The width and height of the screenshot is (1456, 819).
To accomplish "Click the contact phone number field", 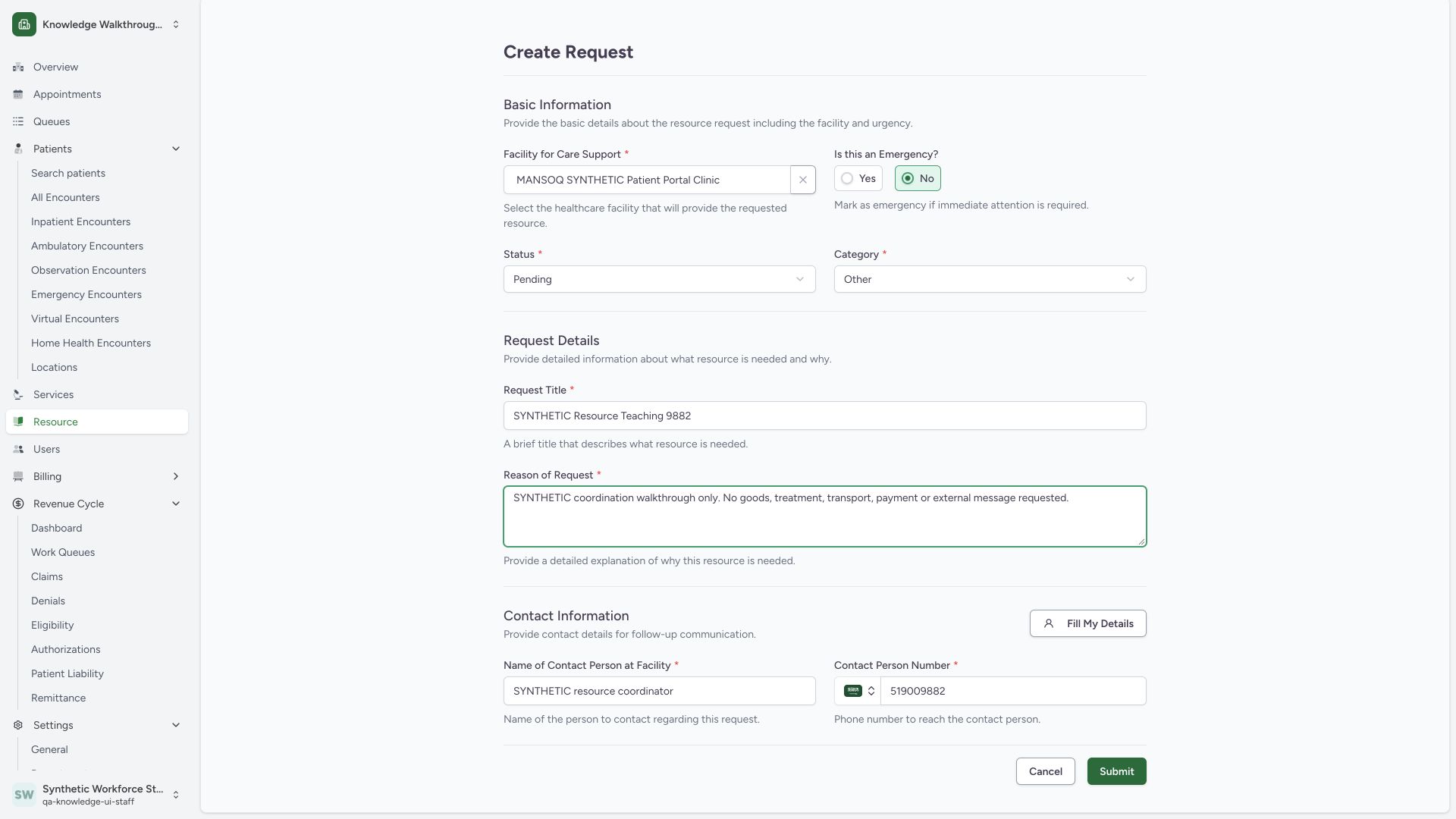I will (1013, 691).
